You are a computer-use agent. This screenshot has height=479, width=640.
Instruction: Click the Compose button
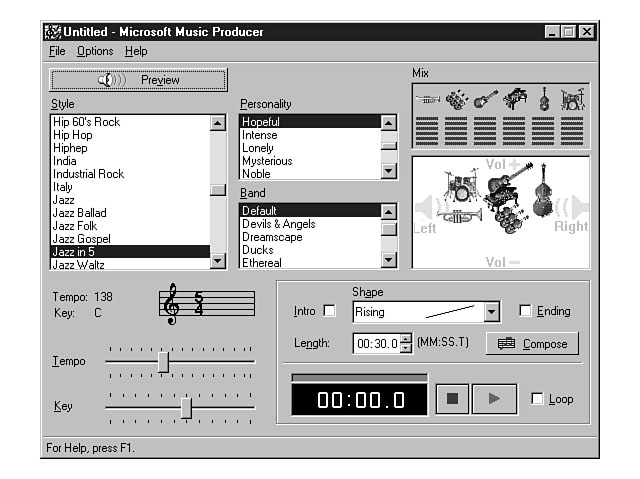coord(532,344)
